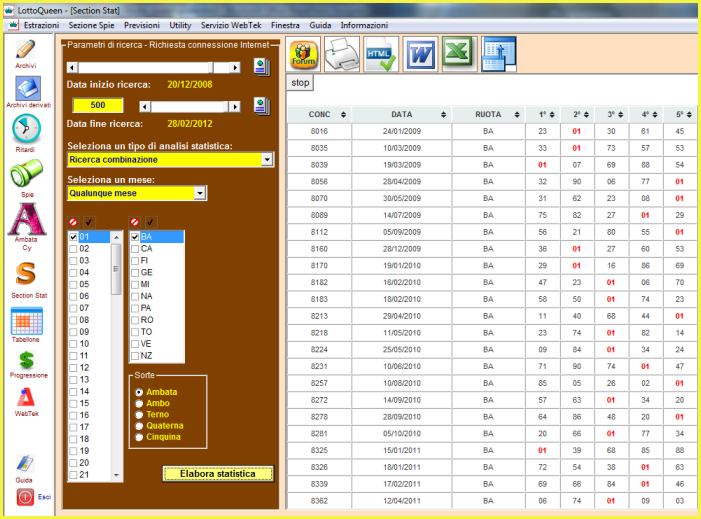Select the Quaterna radio button

(139, 426)
